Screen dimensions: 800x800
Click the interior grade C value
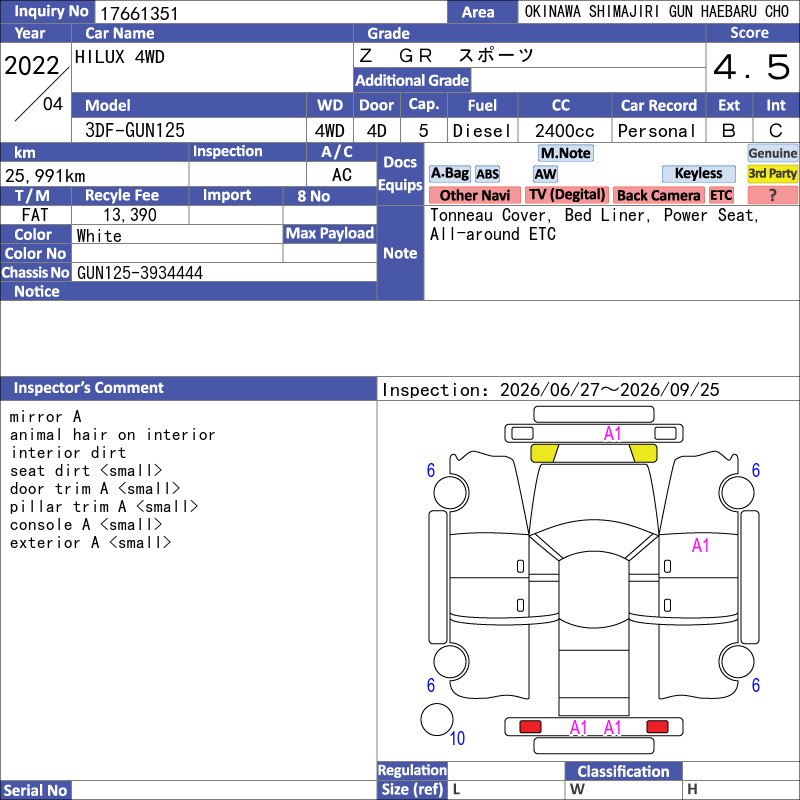[776, 131]
